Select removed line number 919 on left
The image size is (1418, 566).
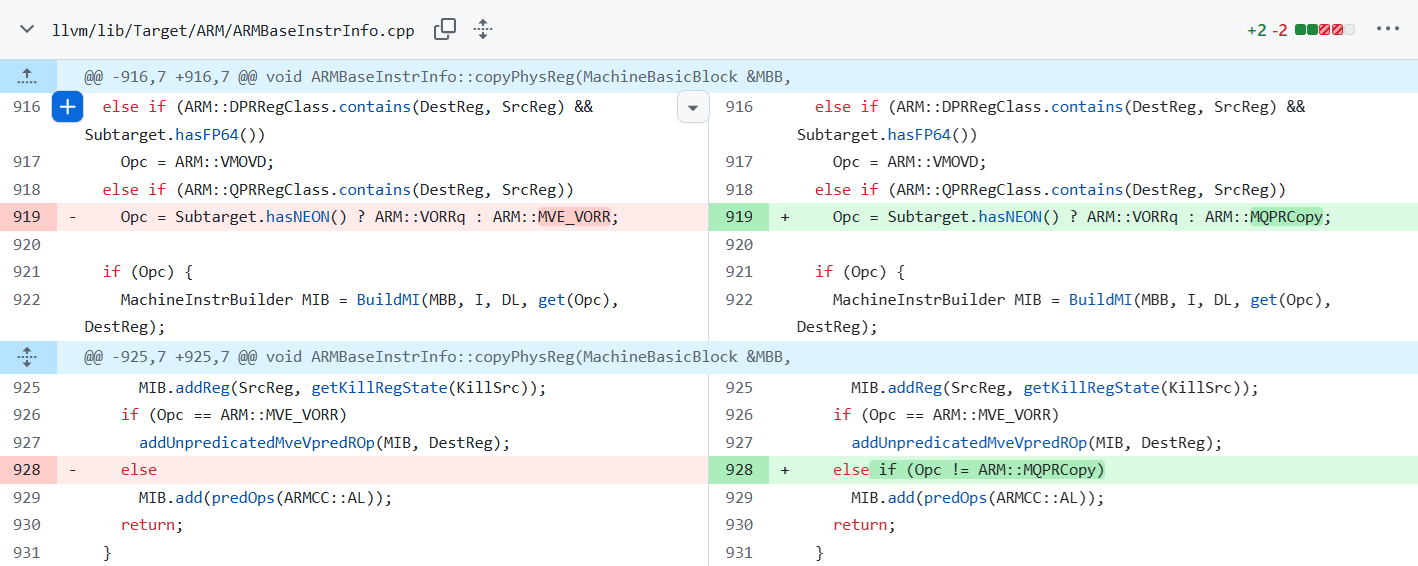27,217
